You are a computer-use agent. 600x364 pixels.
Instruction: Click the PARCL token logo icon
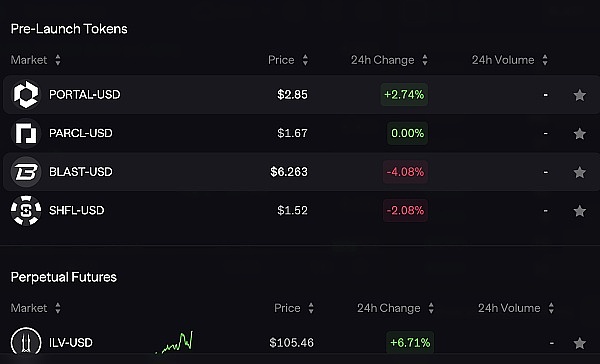coord(26,133)
